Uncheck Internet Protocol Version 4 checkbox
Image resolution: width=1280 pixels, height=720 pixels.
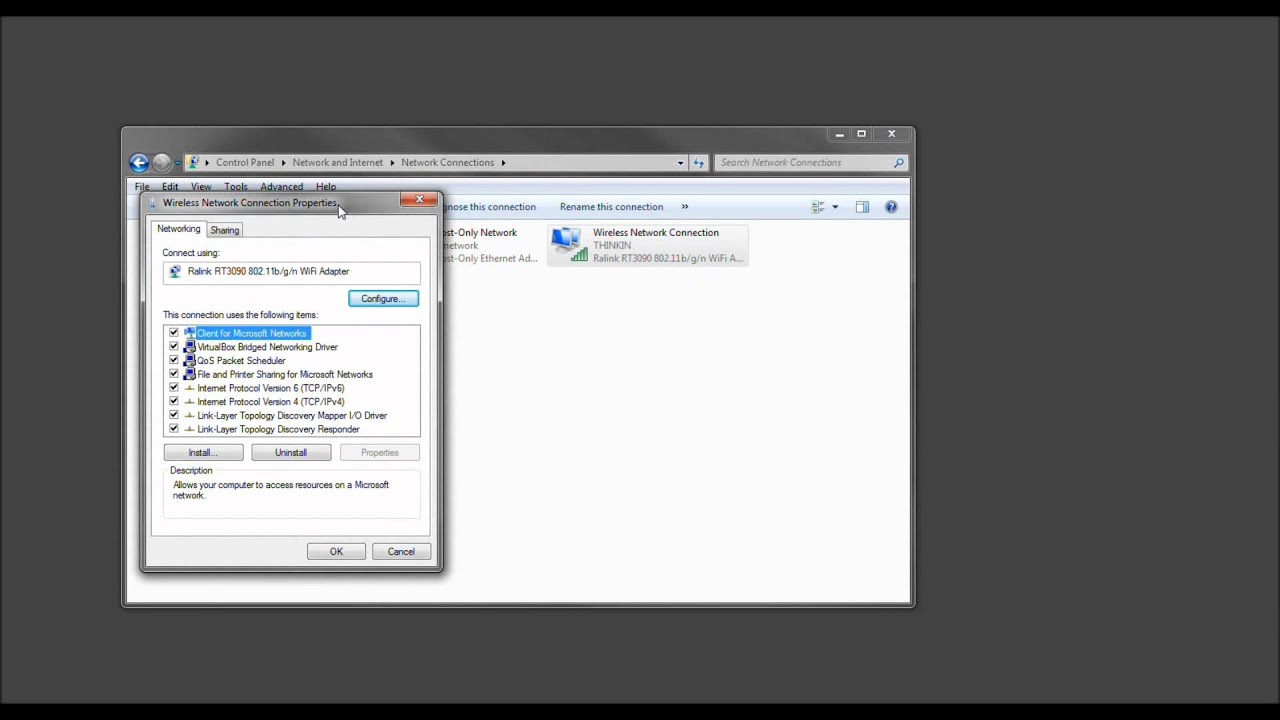(174, 401)
